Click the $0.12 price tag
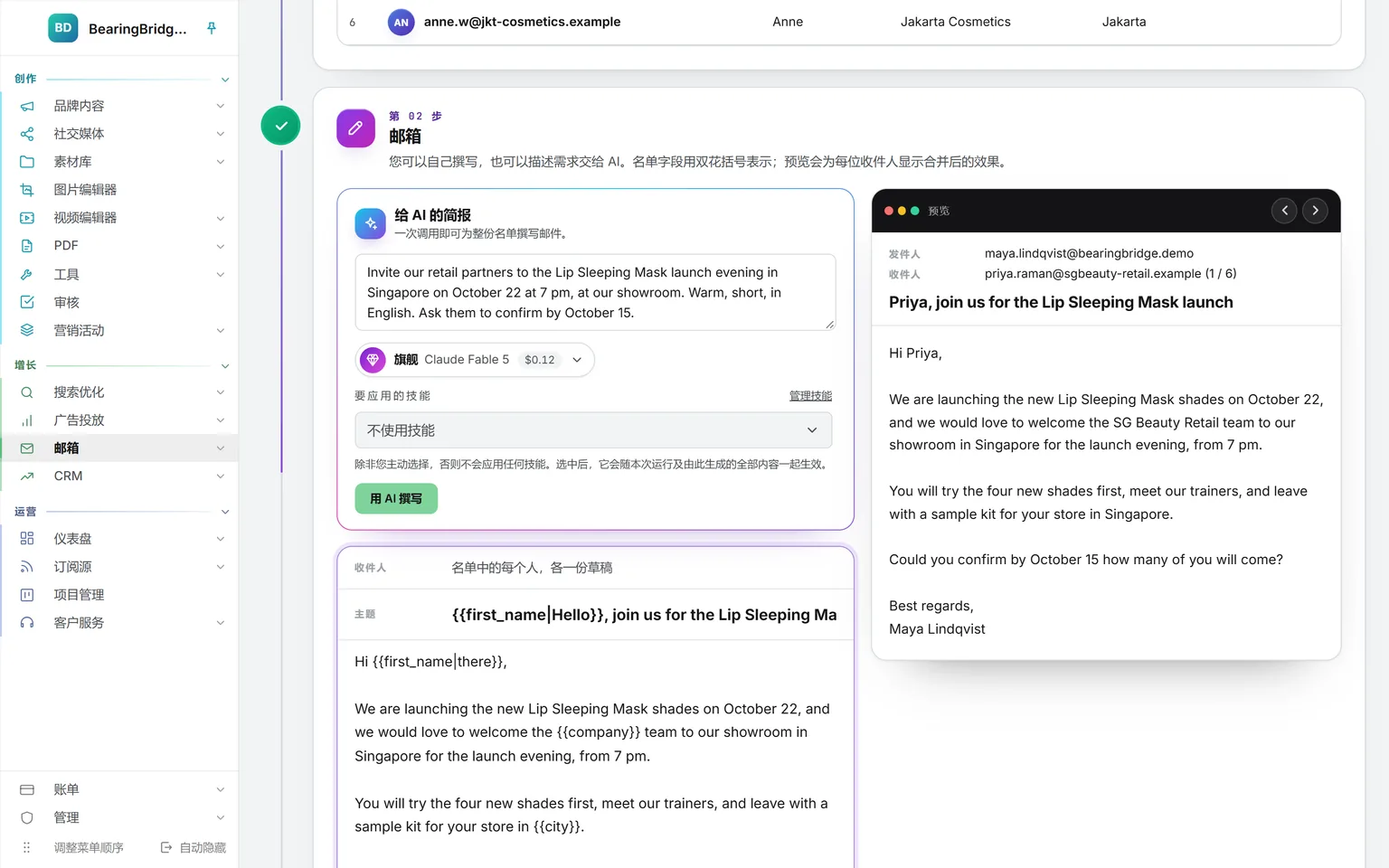 pos(540,360)
